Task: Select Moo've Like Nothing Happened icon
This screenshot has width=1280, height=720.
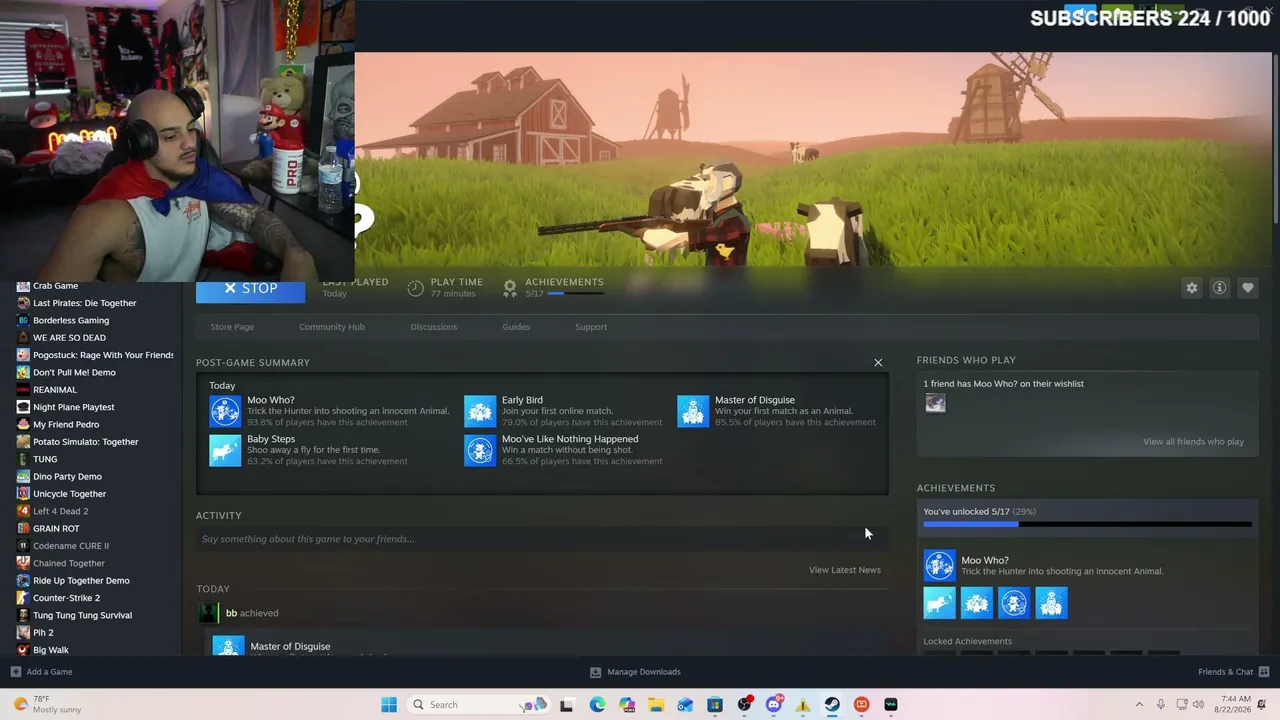Action: coord(480,450)
